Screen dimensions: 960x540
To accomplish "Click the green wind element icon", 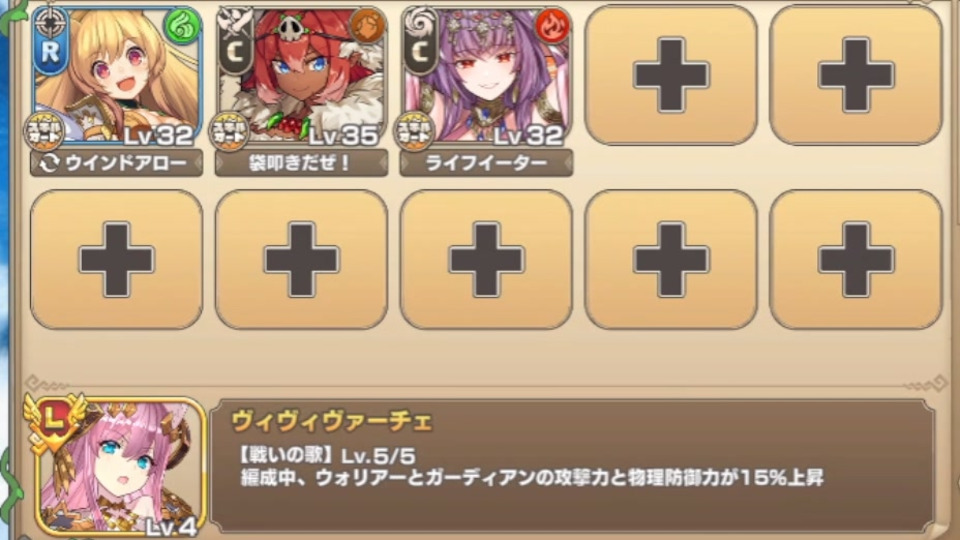I will click(182, 26).
